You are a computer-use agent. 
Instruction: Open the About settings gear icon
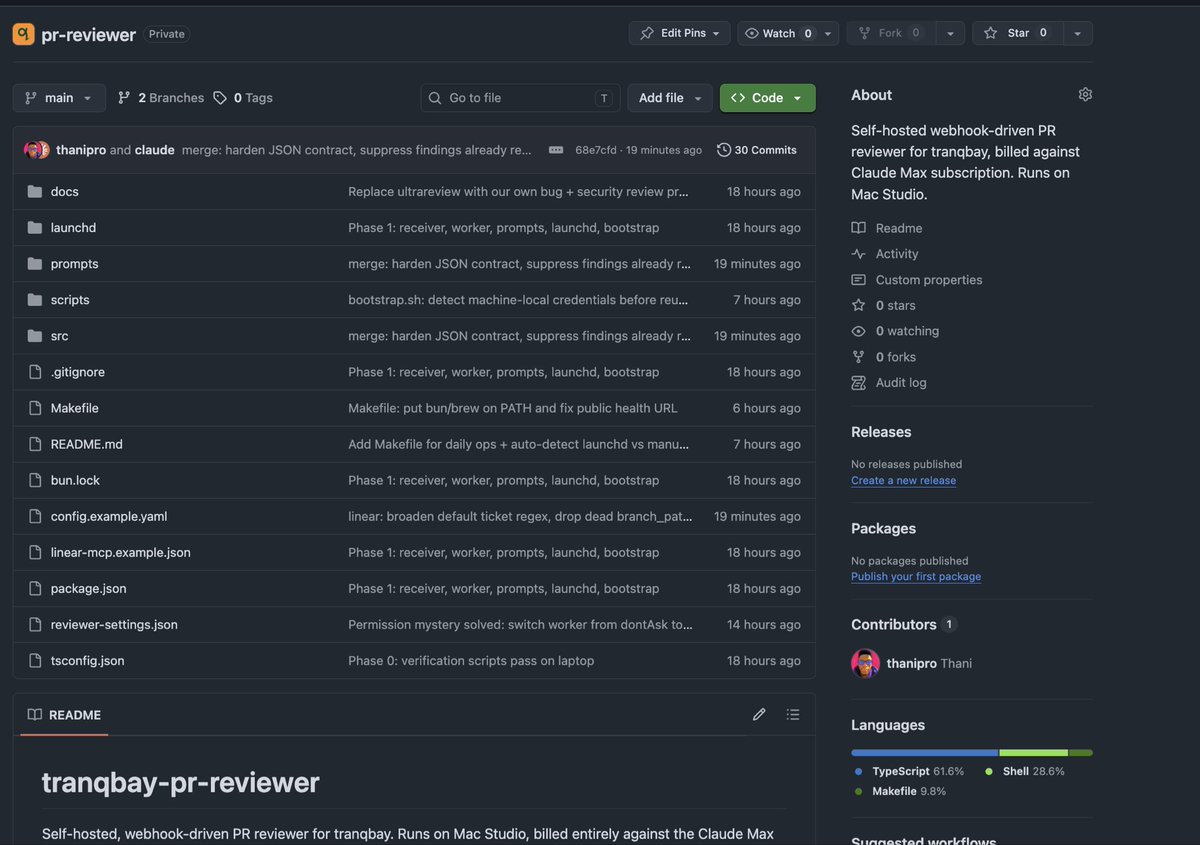[x=1085, y=94]
